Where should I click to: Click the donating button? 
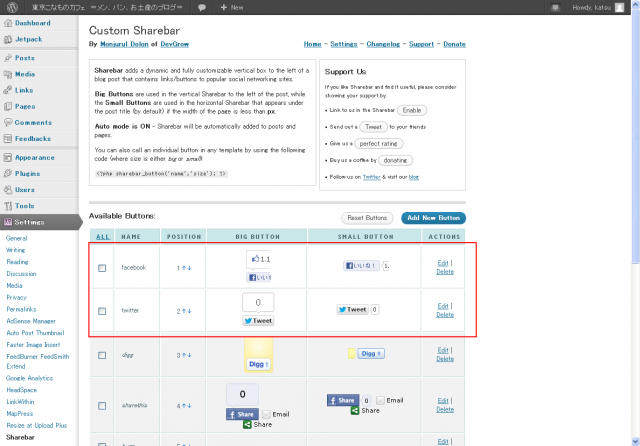click(396, 160)
